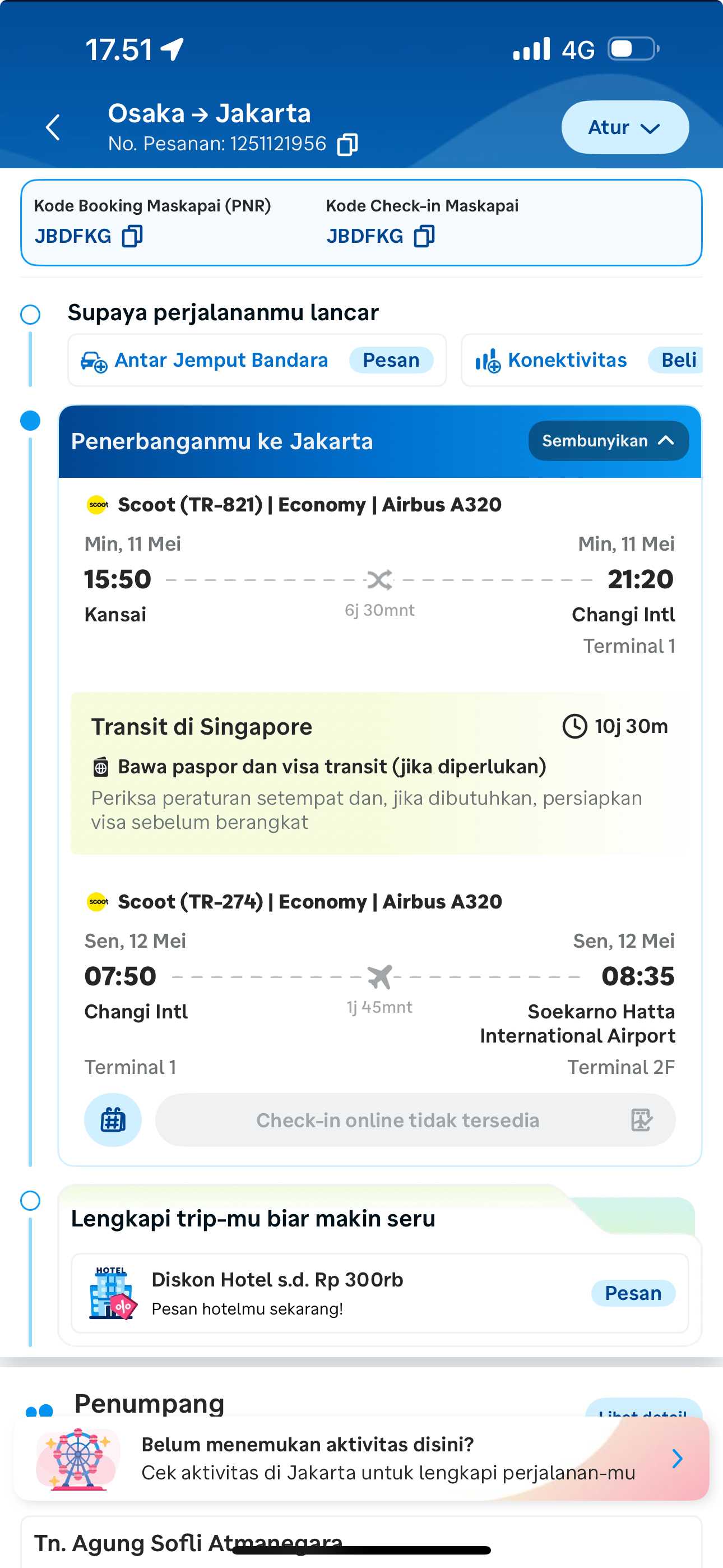The image size is (723, 1568).
Task: Tap the Konektivitas signal icon
Action: 488,361
